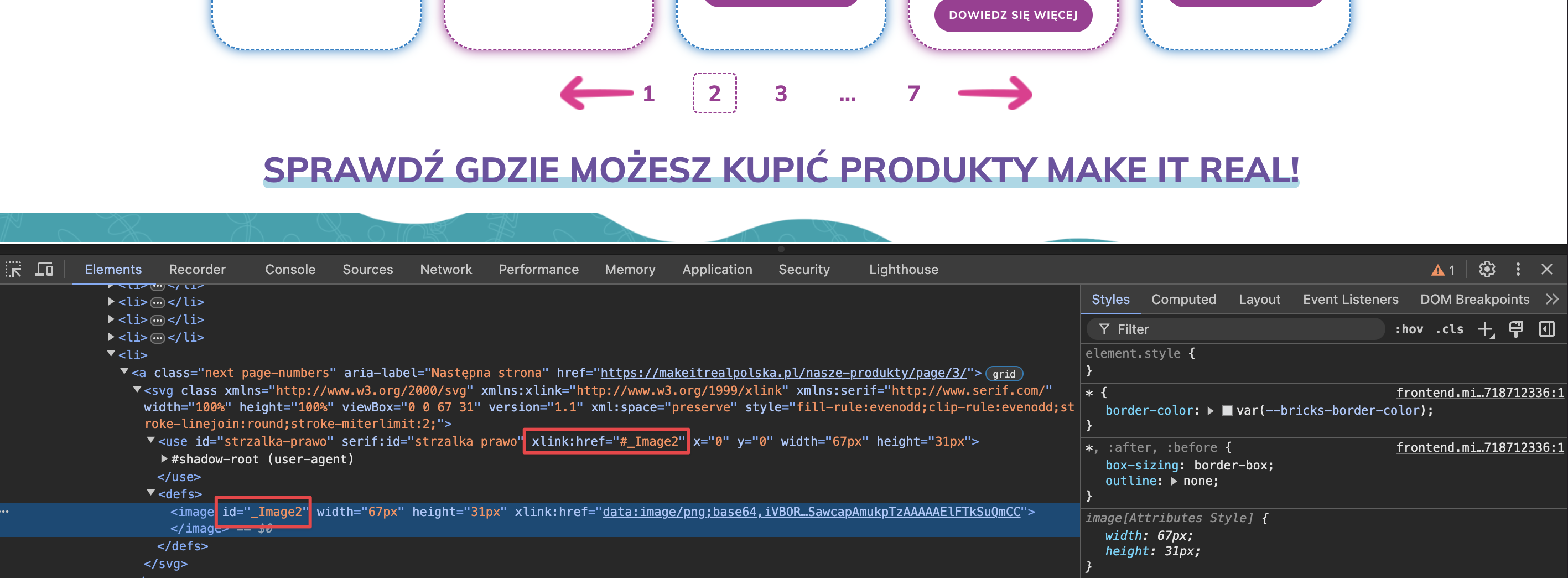This screenshot has height=578, width=1568.
Task: Open the Application tab
Action: tap(717, 269)
